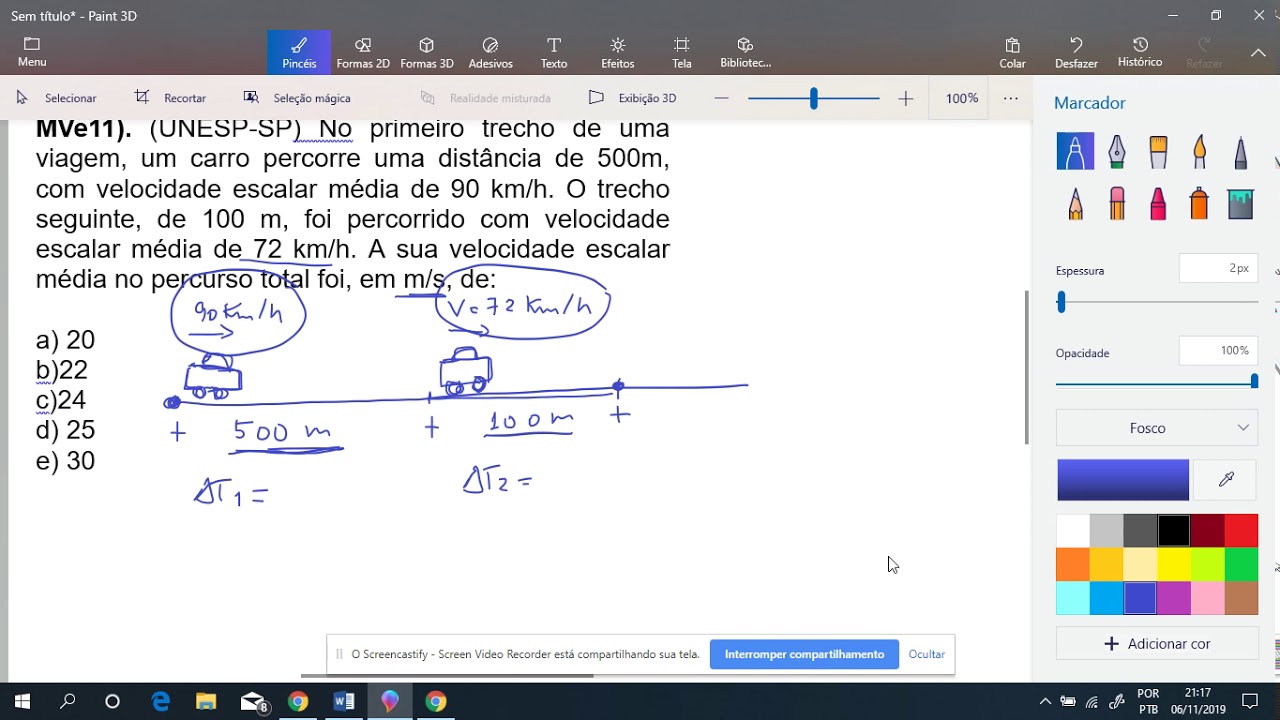Viewport: 1280px width, 720px height.
Task: Pick the purple color swatch
Action: (1174, 598)
